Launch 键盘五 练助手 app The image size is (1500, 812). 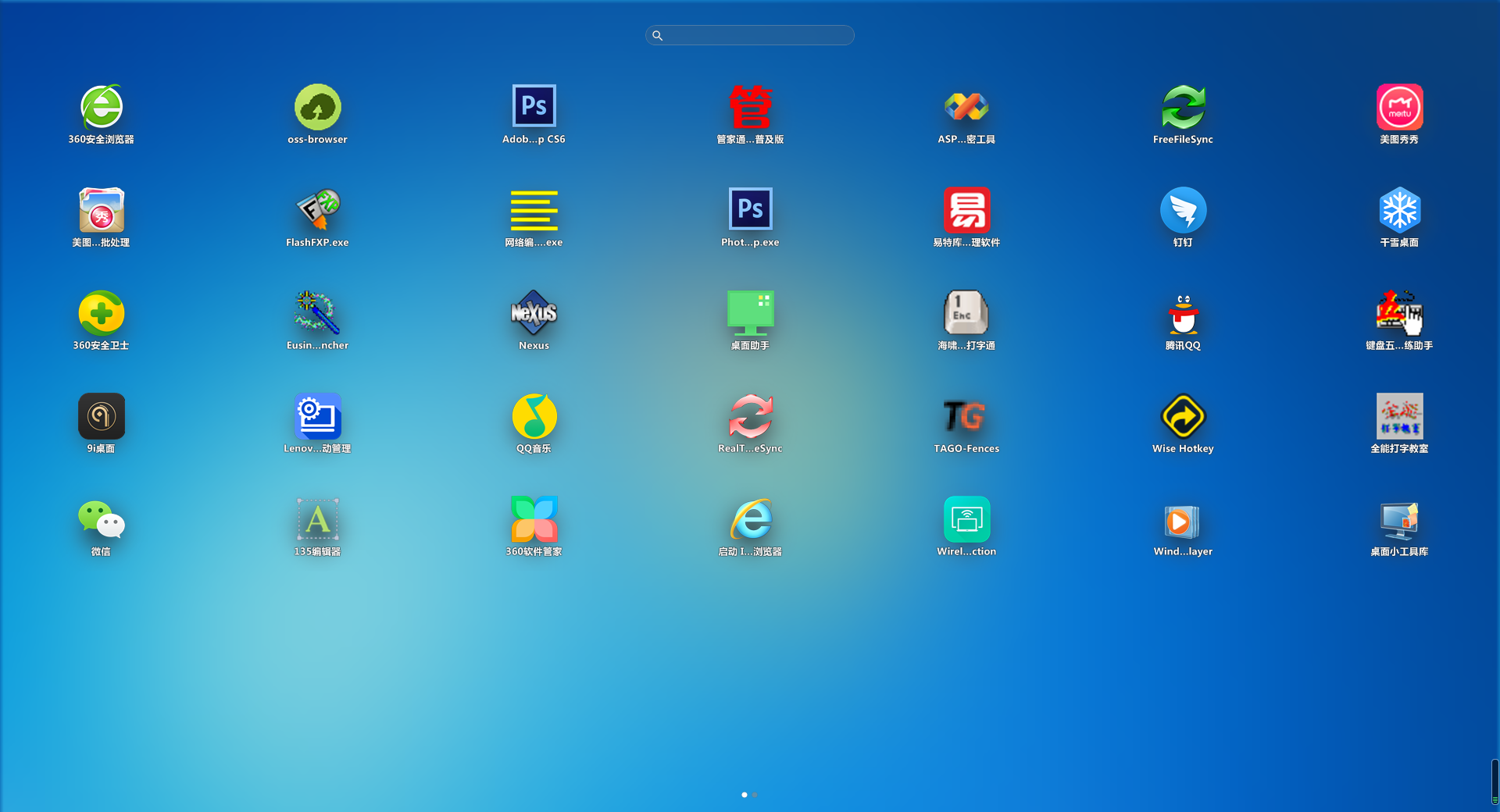(1400, 313)
